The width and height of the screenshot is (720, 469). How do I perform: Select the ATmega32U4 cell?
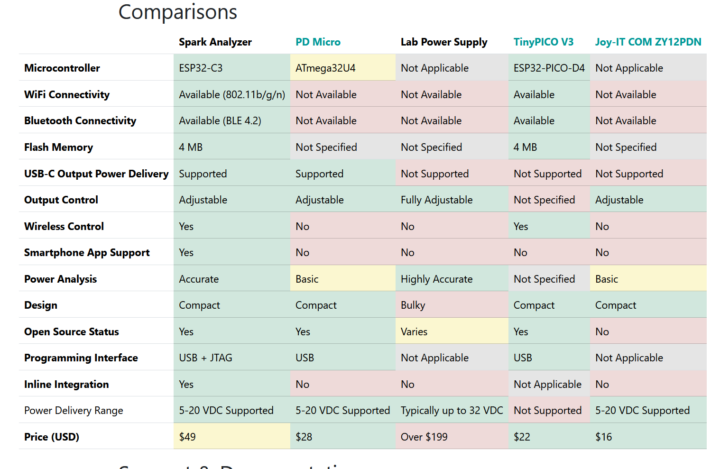click(343, 68)
